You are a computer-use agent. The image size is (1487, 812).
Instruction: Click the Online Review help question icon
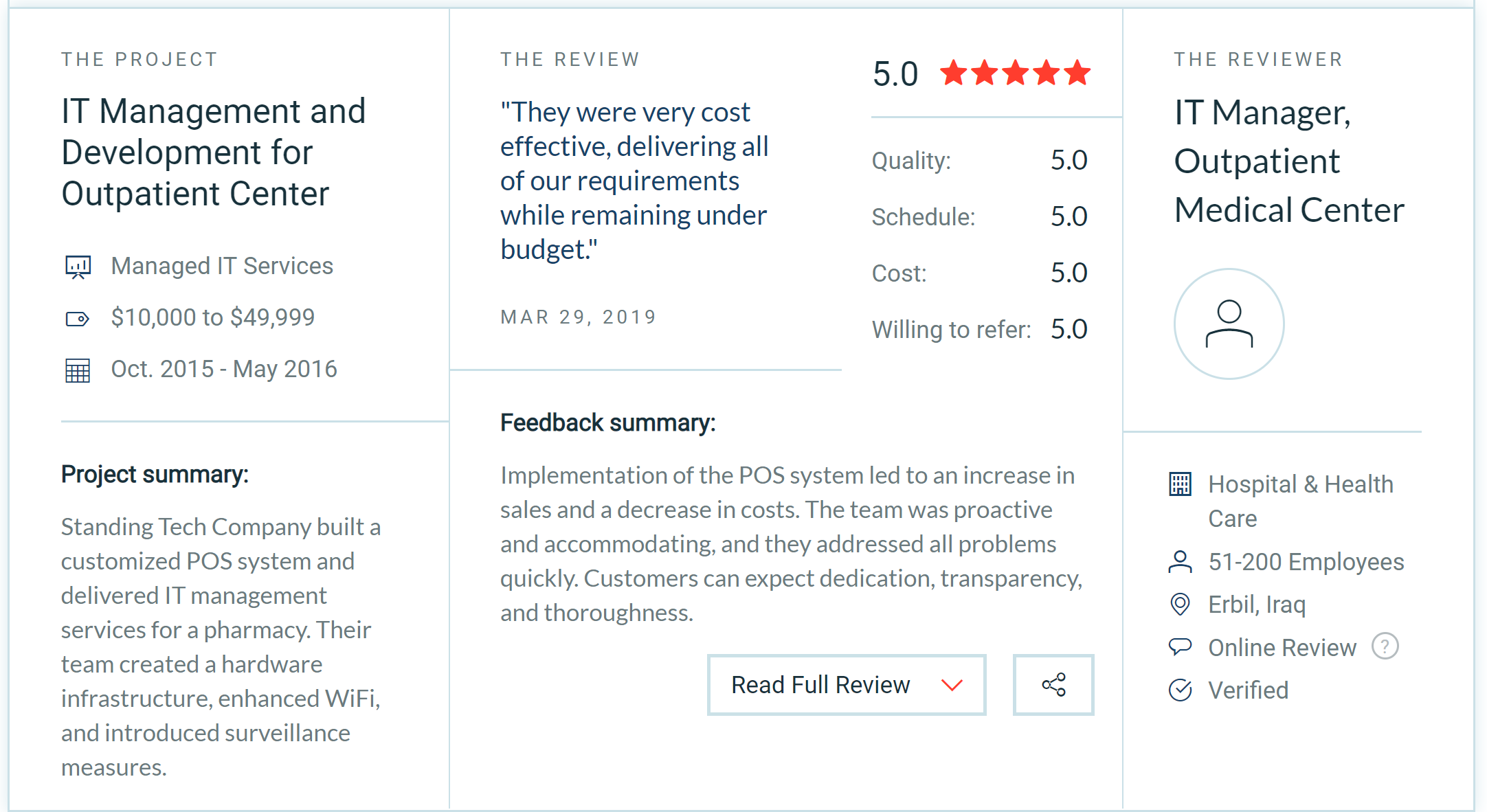tap(1385, 646)
